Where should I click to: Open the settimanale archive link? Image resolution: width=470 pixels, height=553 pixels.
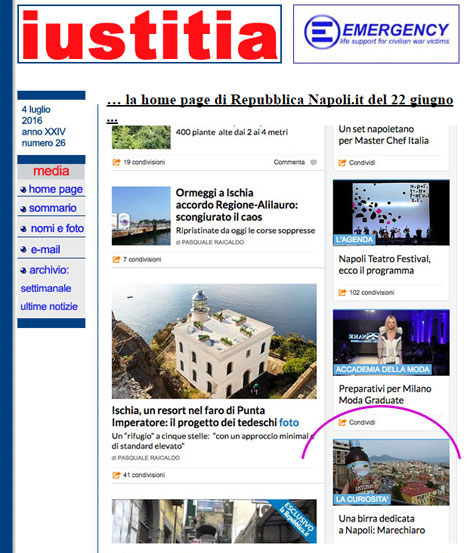tap(46, 288)
